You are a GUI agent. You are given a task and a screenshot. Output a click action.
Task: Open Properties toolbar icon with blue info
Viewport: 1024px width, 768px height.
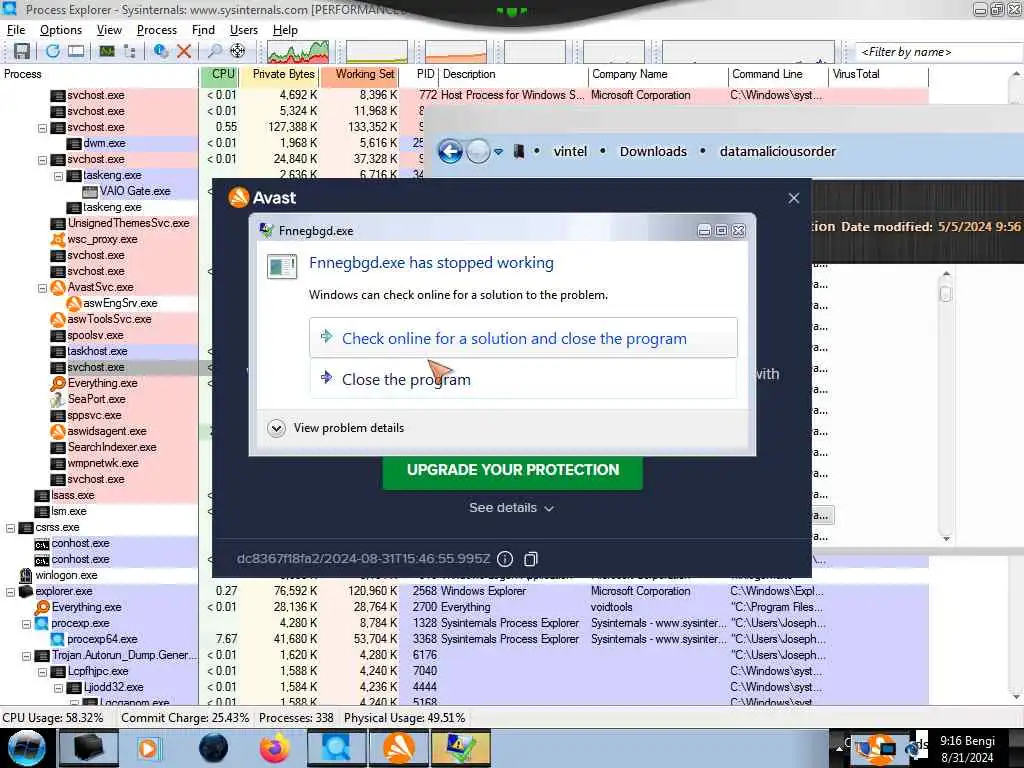point(161,51)
